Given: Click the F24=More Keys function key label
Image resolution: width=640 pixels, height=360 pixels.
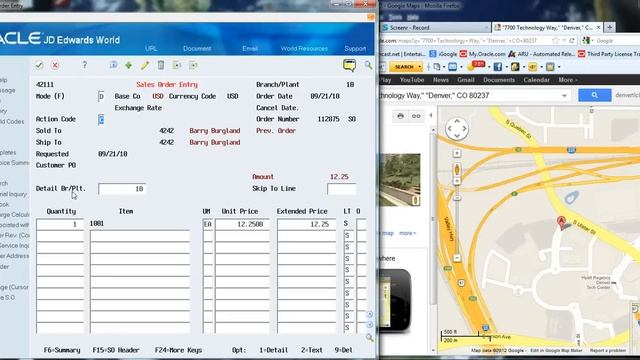Looking at the screenshot, I should [x=178, y=350].
